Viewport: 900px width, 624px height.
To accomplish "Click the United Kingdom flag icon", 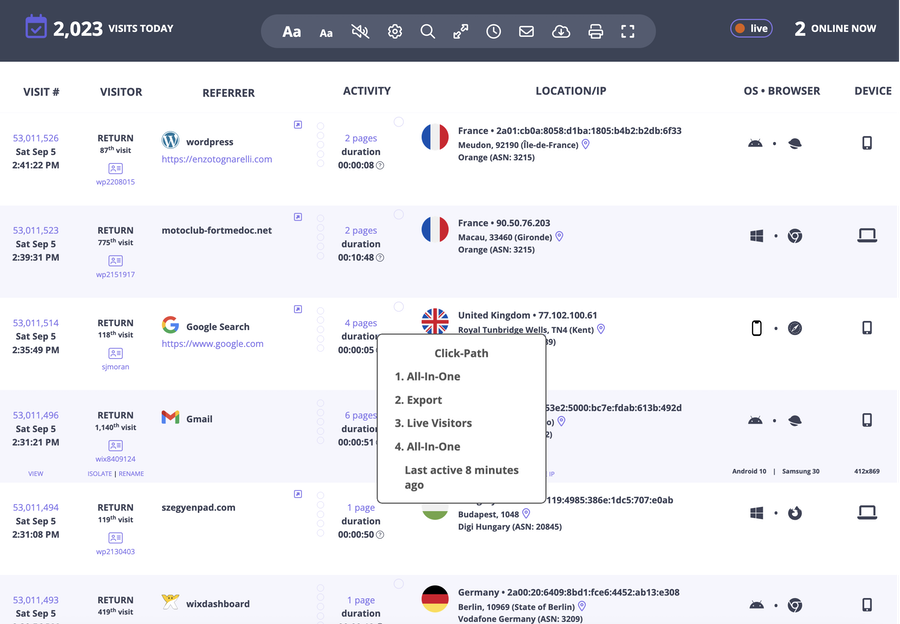I will click(x=435, y=321).
